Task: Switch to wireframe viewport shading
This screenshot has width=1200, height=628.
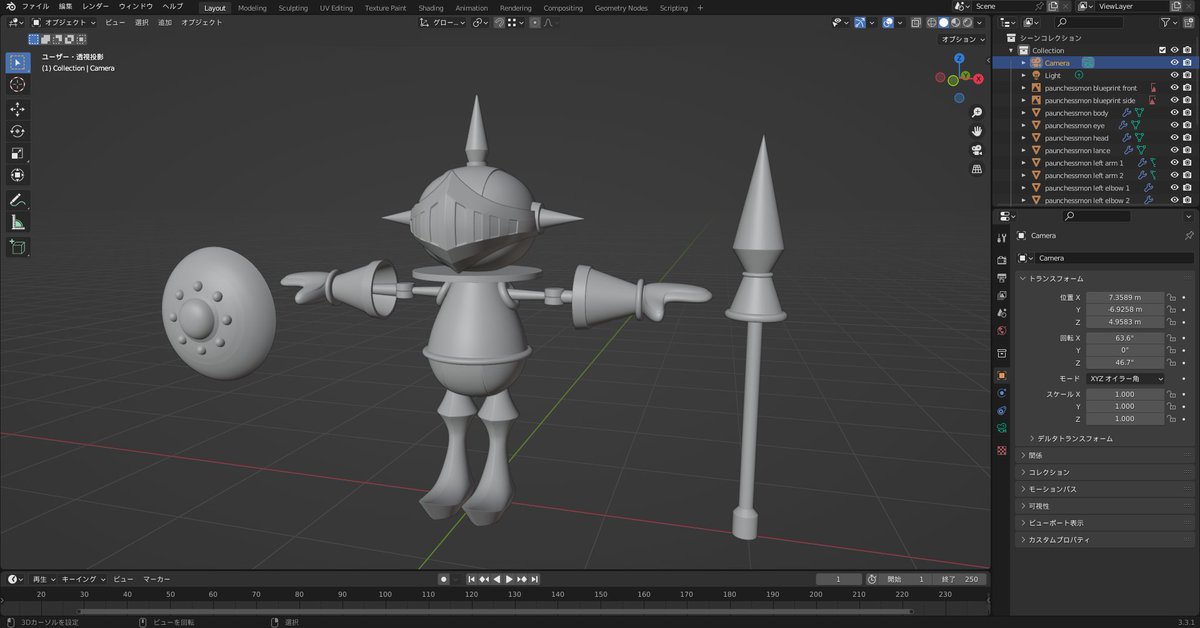Action: [x=931, y=22]
